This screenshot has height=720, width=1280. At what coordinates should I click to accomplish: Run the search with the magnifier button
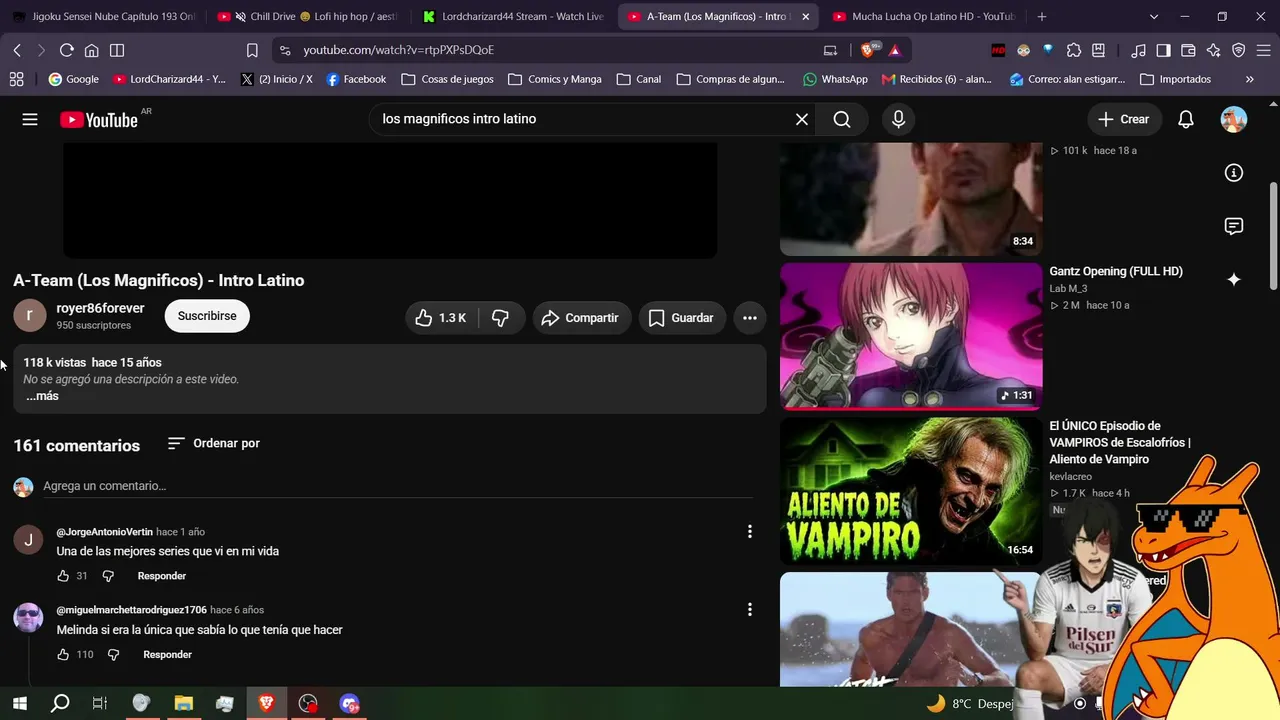[842, 119]
